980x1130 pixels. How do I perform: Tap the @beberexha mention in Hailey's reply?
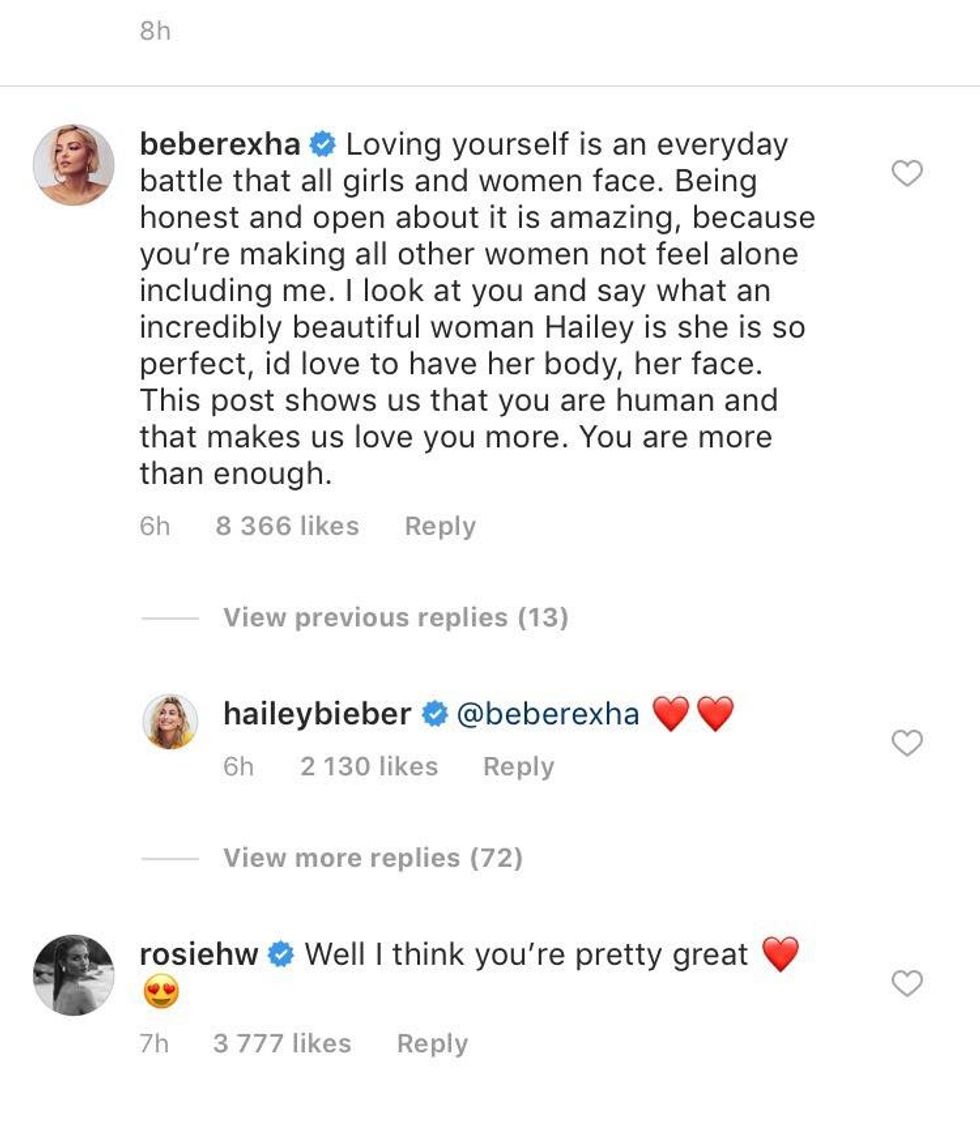click(547, 714)
